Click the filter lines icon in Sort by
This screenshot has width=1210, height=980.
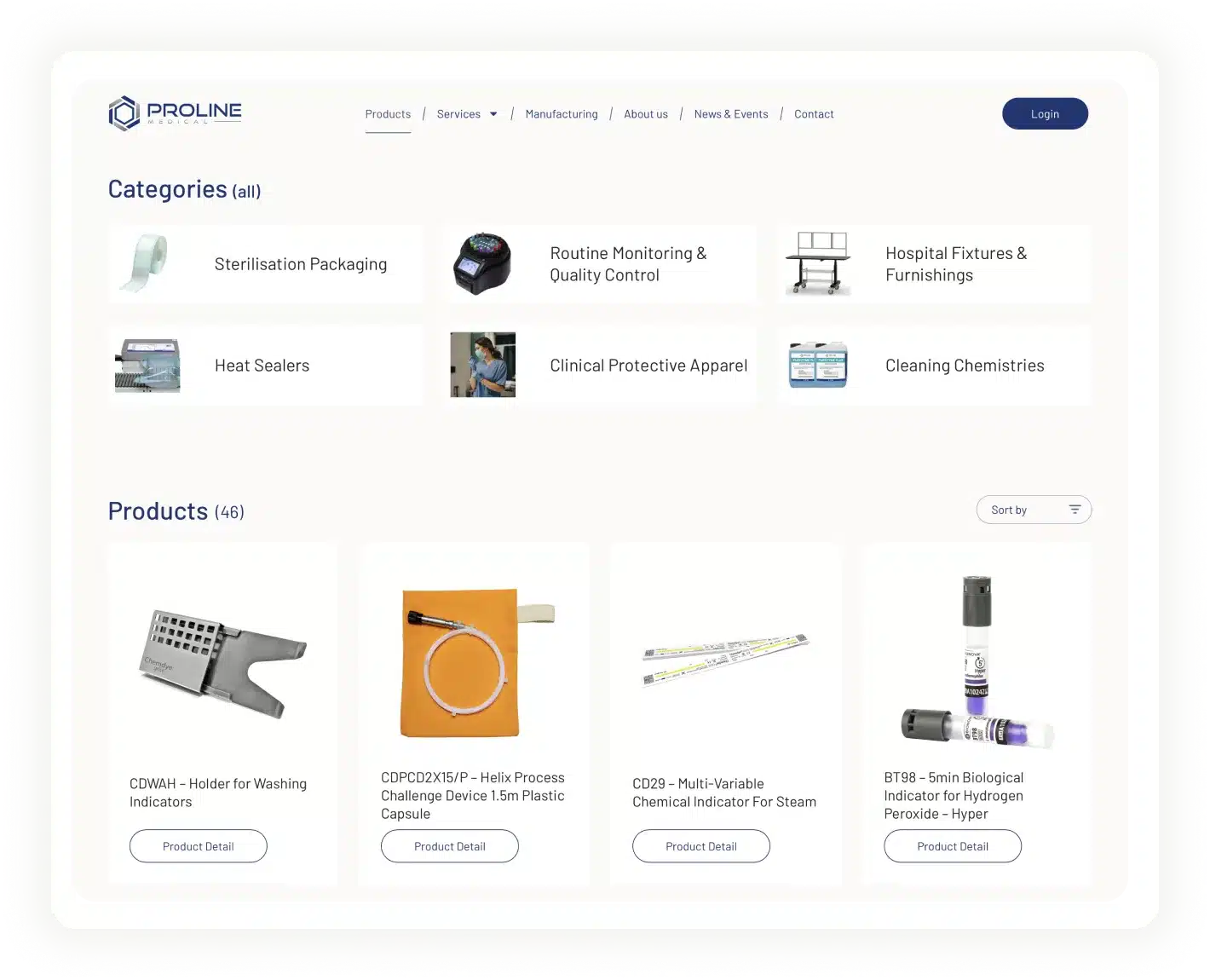1075,510
